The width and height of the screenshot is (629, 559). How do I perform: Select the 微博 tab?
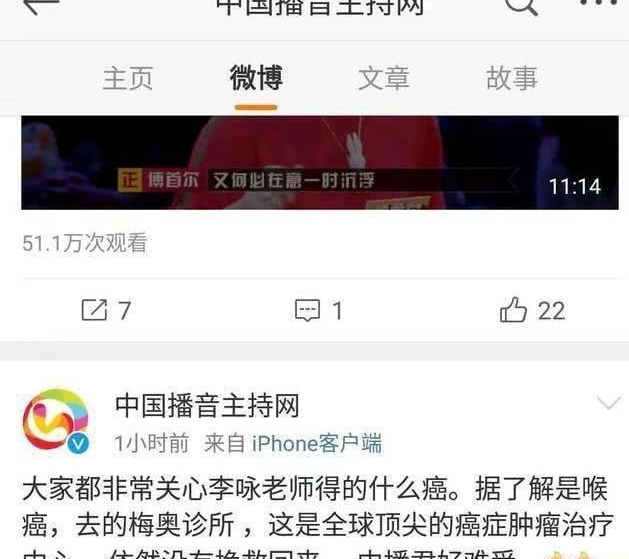tap(256, 77)
